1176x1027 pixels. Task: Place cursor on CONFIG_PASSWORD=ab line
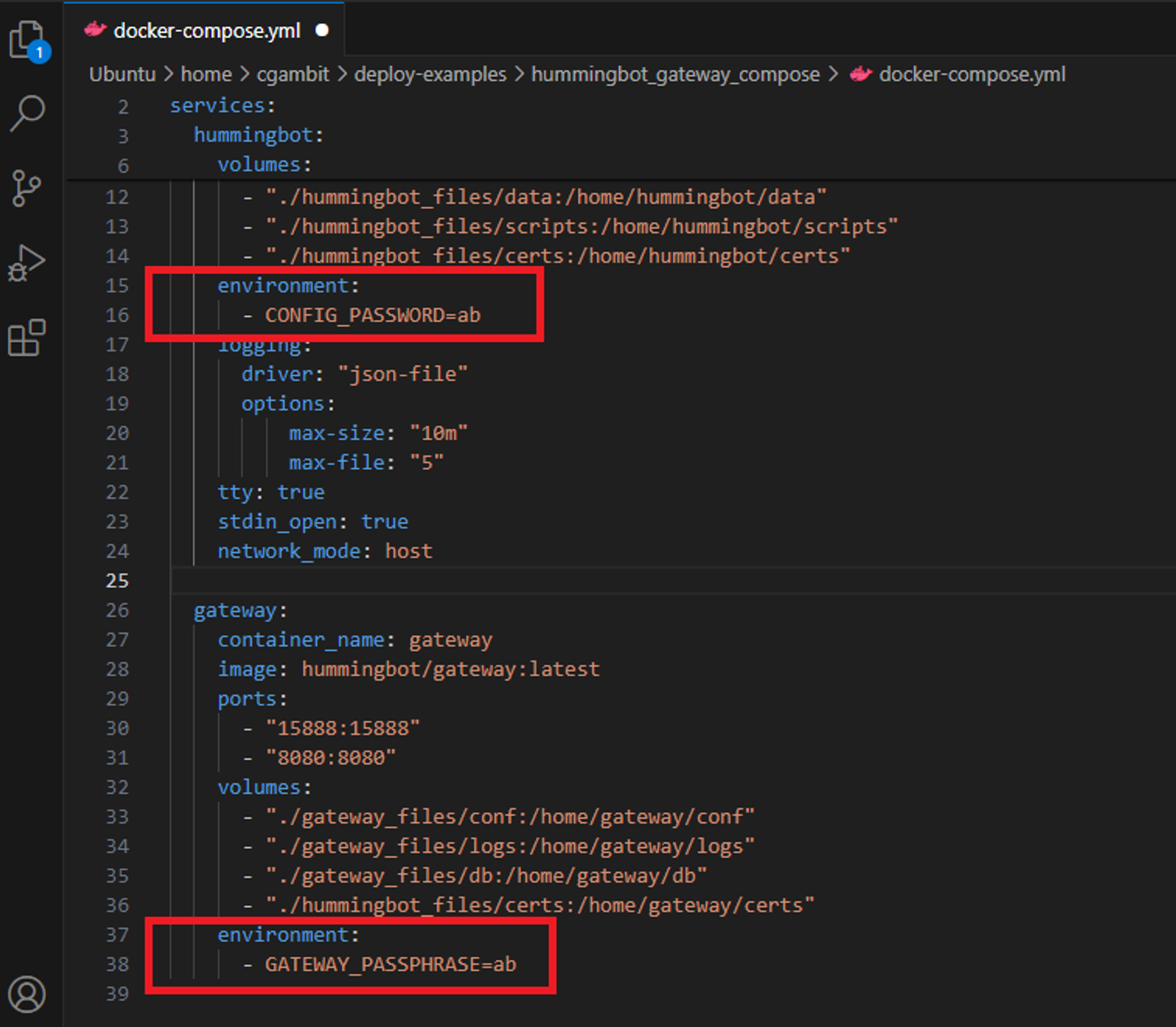click(372, 315)
